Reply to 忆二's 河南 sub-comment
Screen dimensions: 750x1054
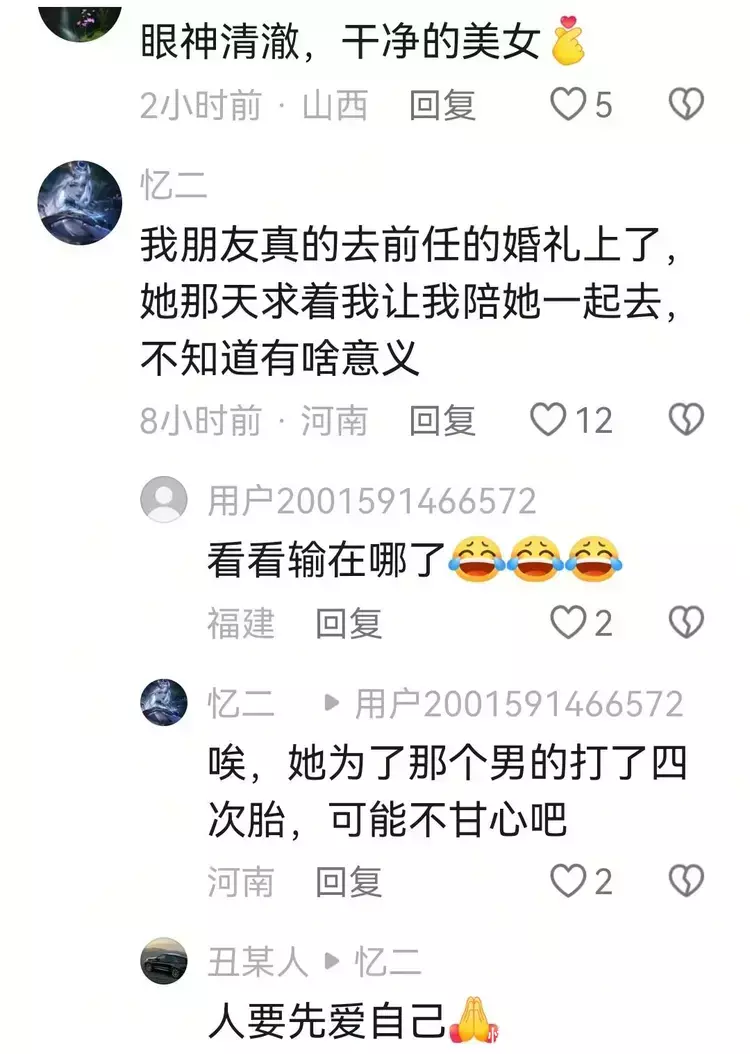point(349,881)
